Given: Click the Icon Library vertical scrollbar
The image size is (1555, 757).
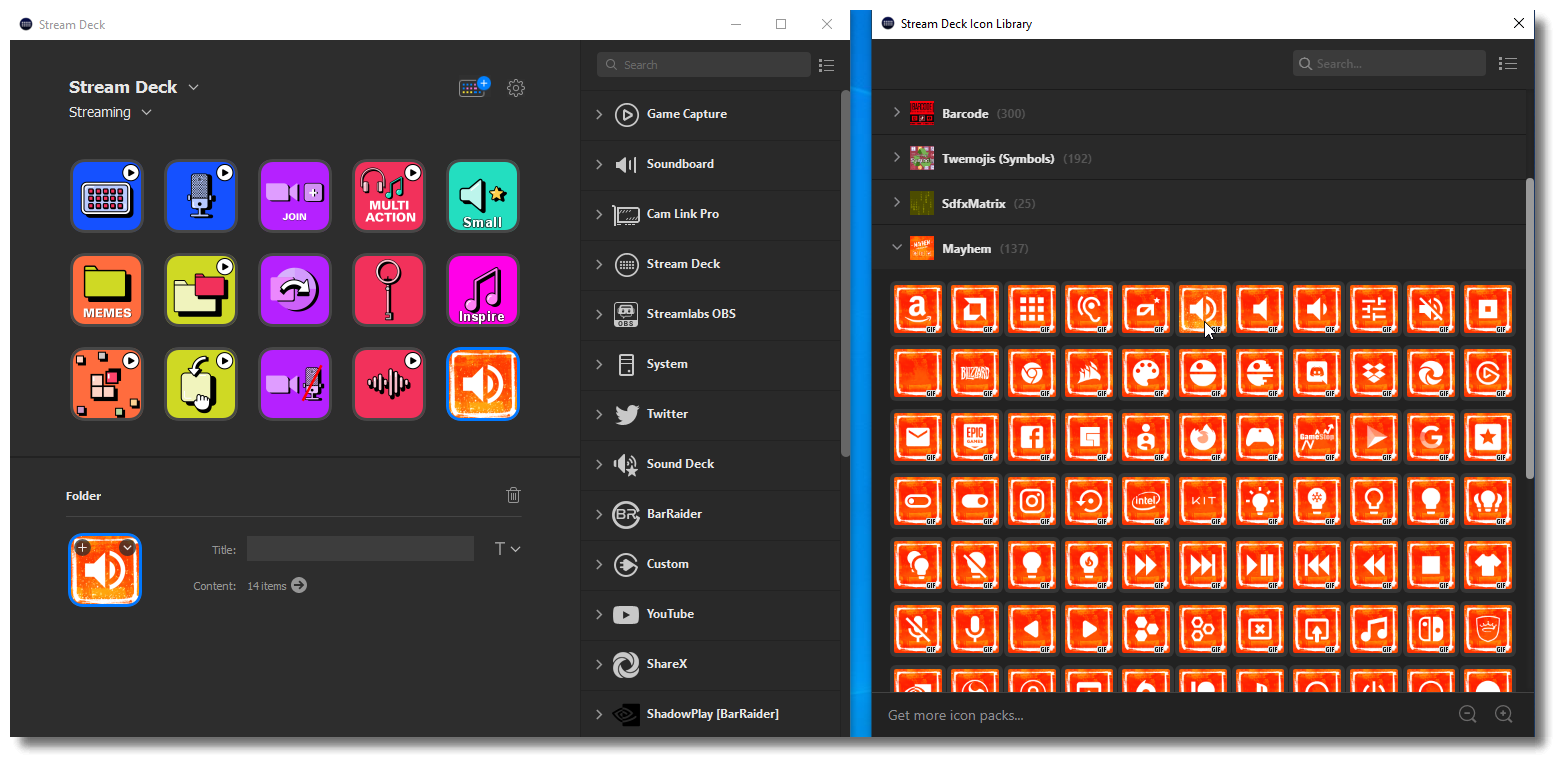Looking at the screenshot, I should pyautogui.click(x=1529, y=327).
